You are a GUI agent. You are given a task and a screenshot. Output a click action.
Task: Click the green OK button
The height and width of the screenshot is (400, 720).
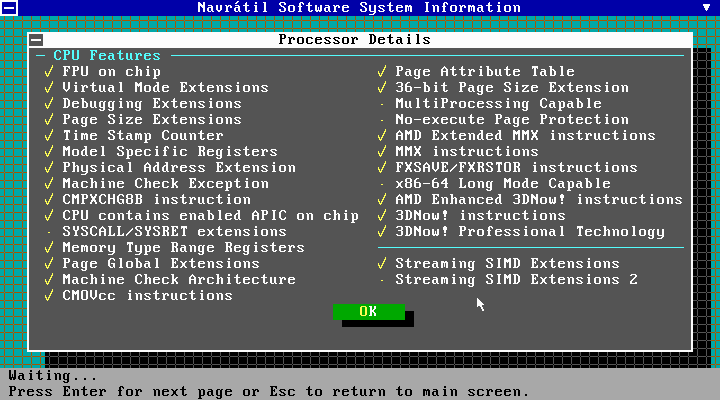tap(369, 312)
